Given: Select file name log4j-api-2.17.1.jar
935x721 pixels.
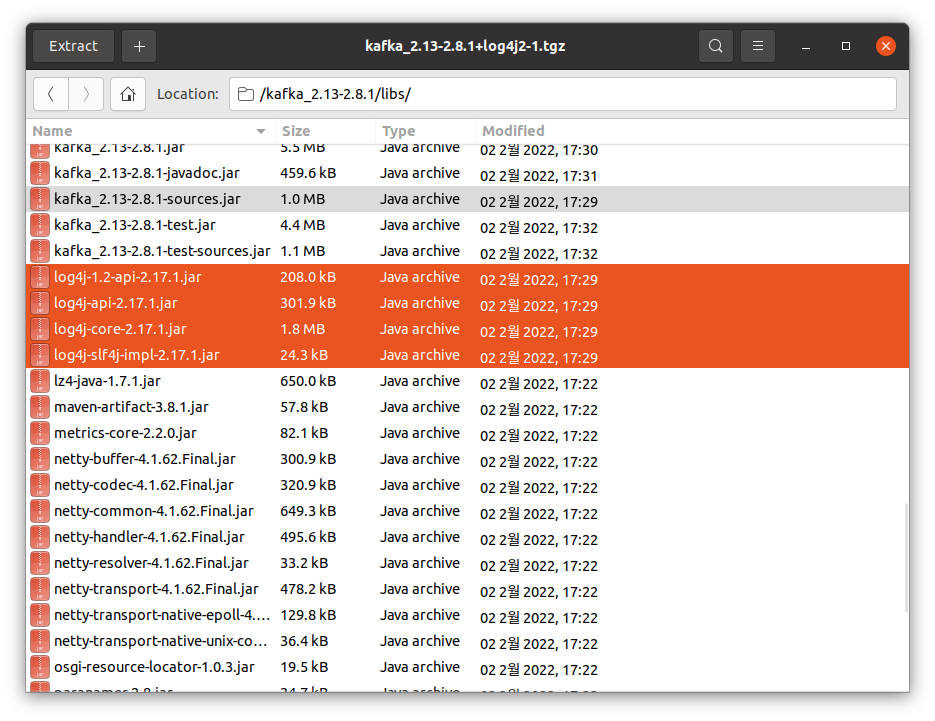Looking at the screenshot, I should [x=116, y=303].
